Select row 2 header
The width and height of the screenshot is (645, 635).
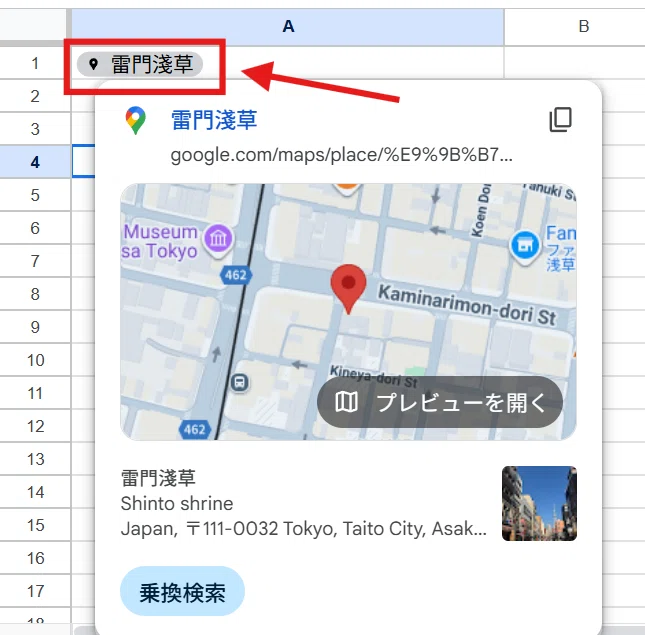(35, 96)
